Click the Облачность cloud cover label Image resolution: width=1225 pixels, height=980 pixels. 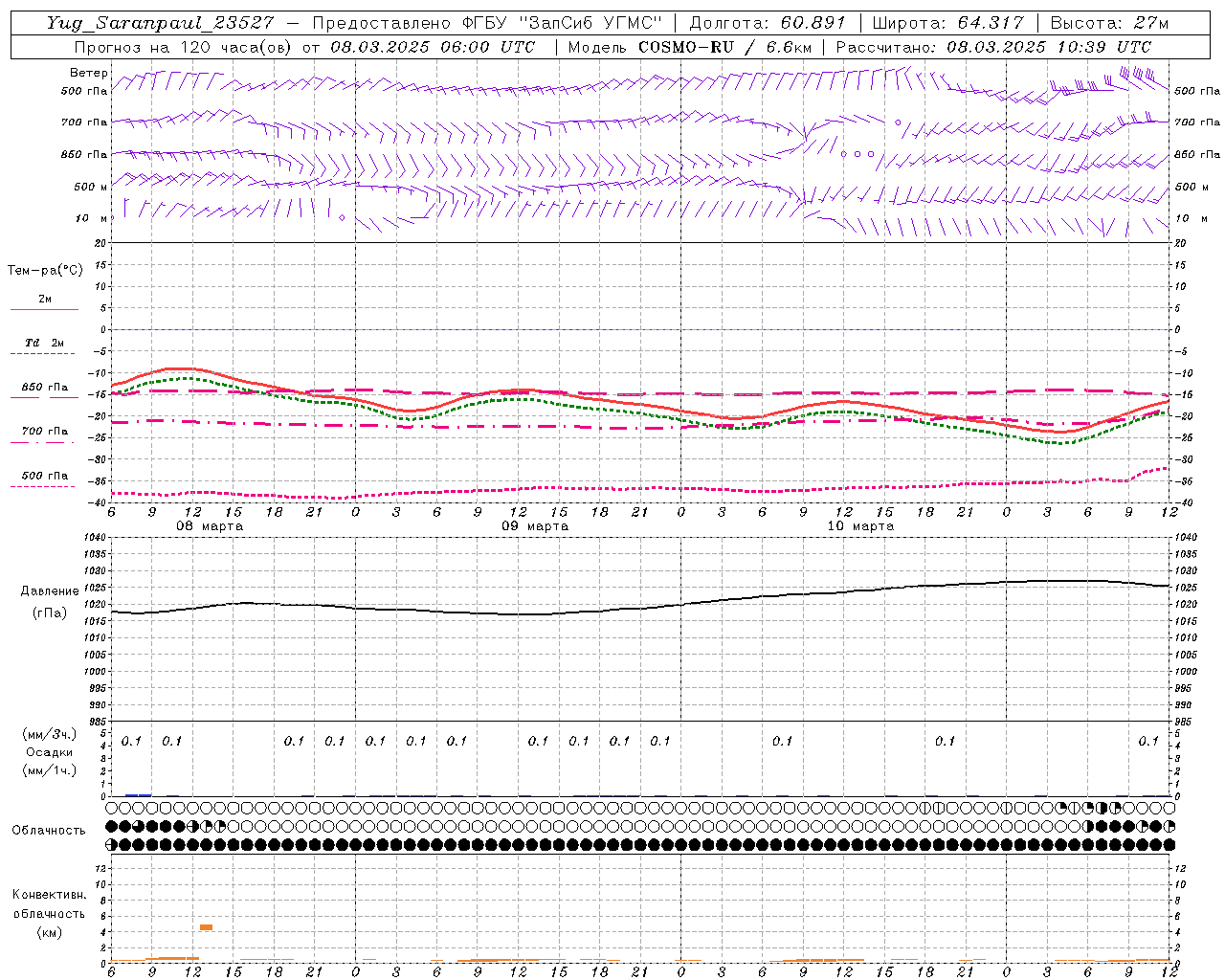coord(48,830)
